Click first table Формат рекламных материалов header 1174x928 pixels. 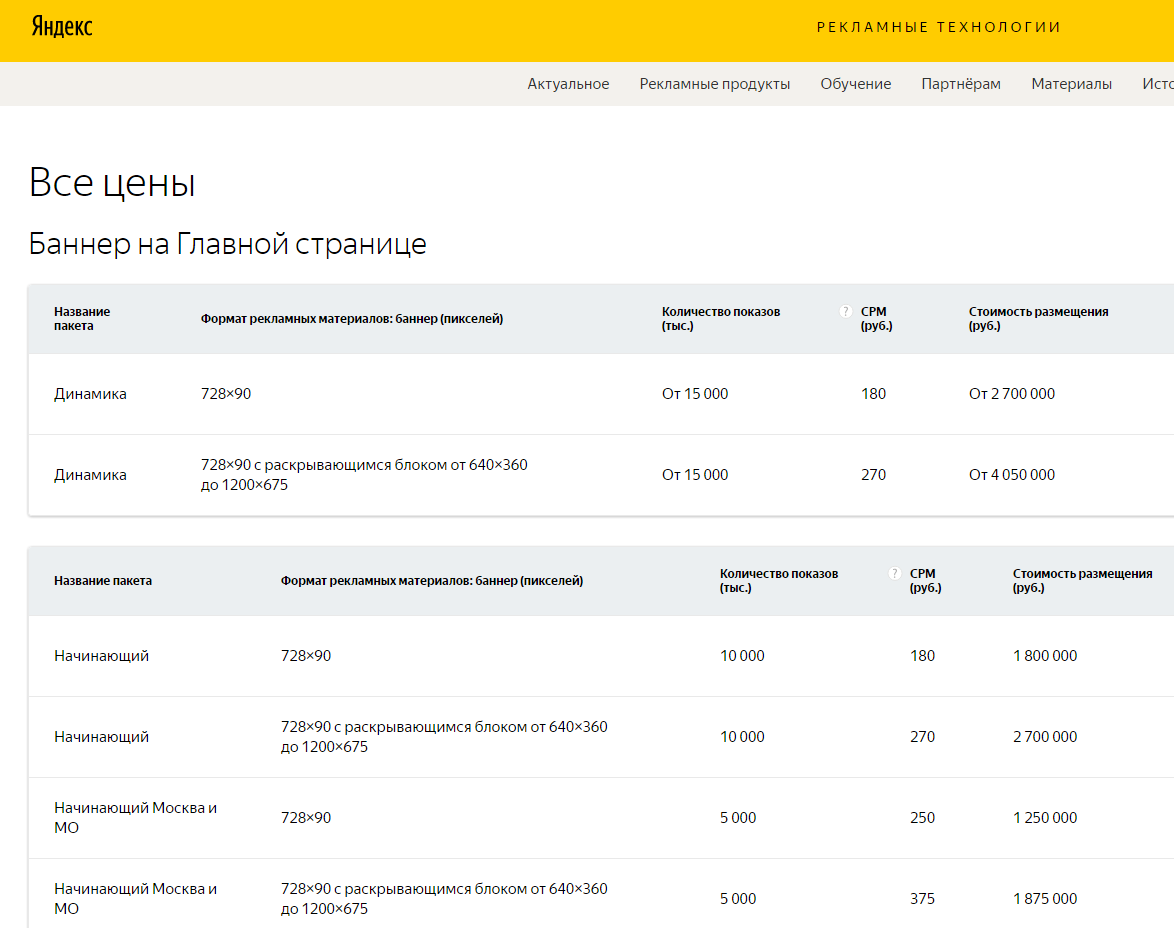point(352,319)
